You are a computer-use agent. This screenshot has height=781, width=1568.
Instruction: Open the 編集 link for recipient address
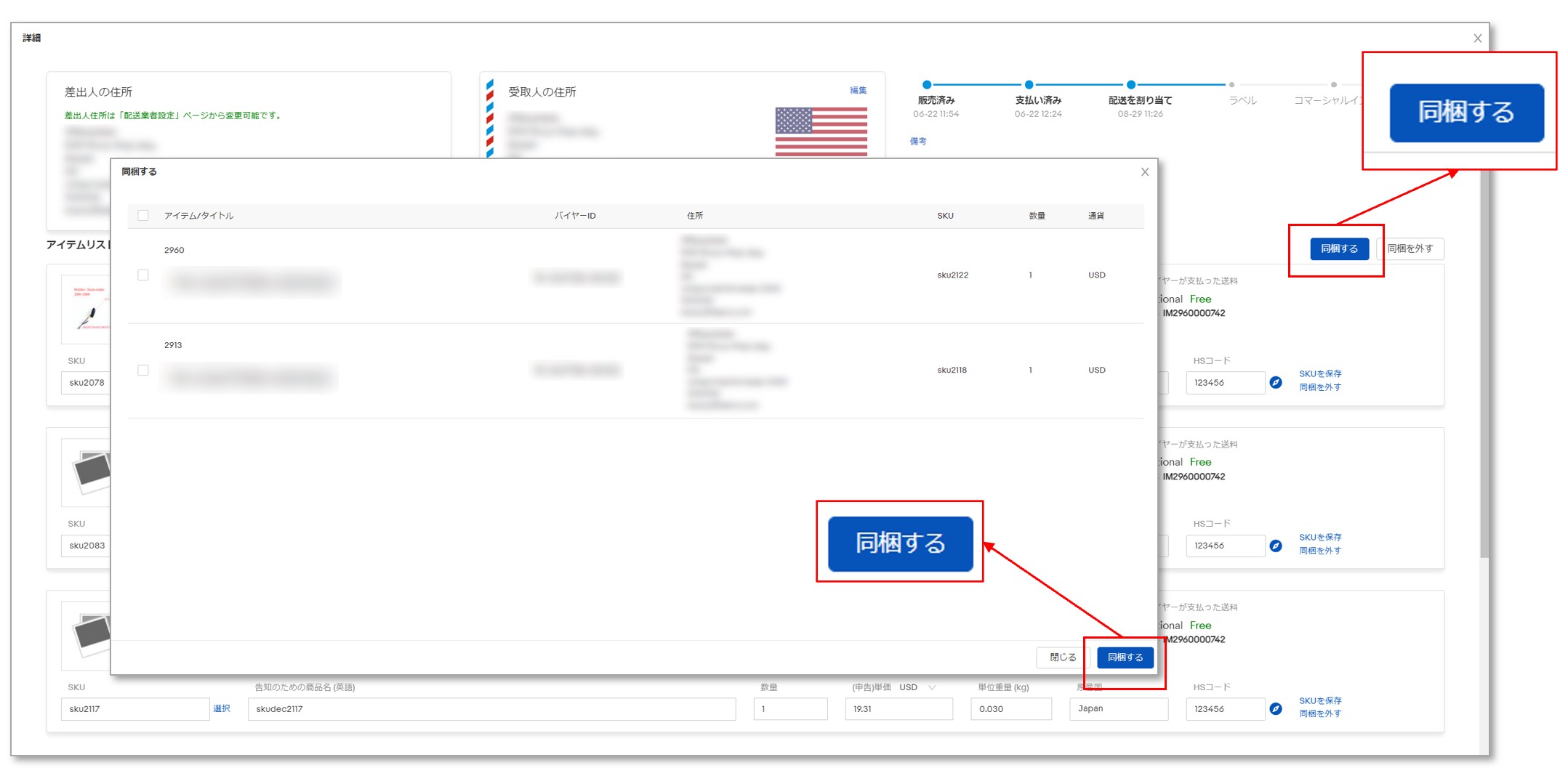point(858,91)
